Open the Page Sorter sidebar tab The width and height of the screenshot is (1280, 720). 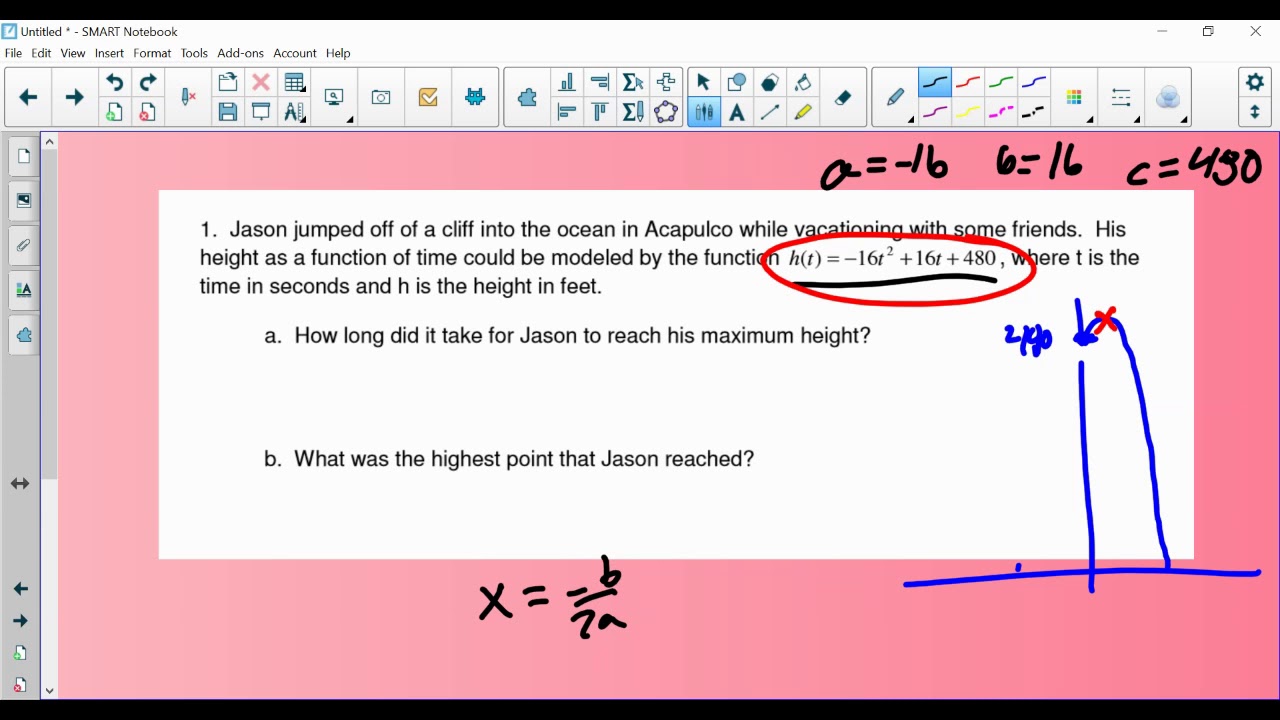click(x=23, y=156)
